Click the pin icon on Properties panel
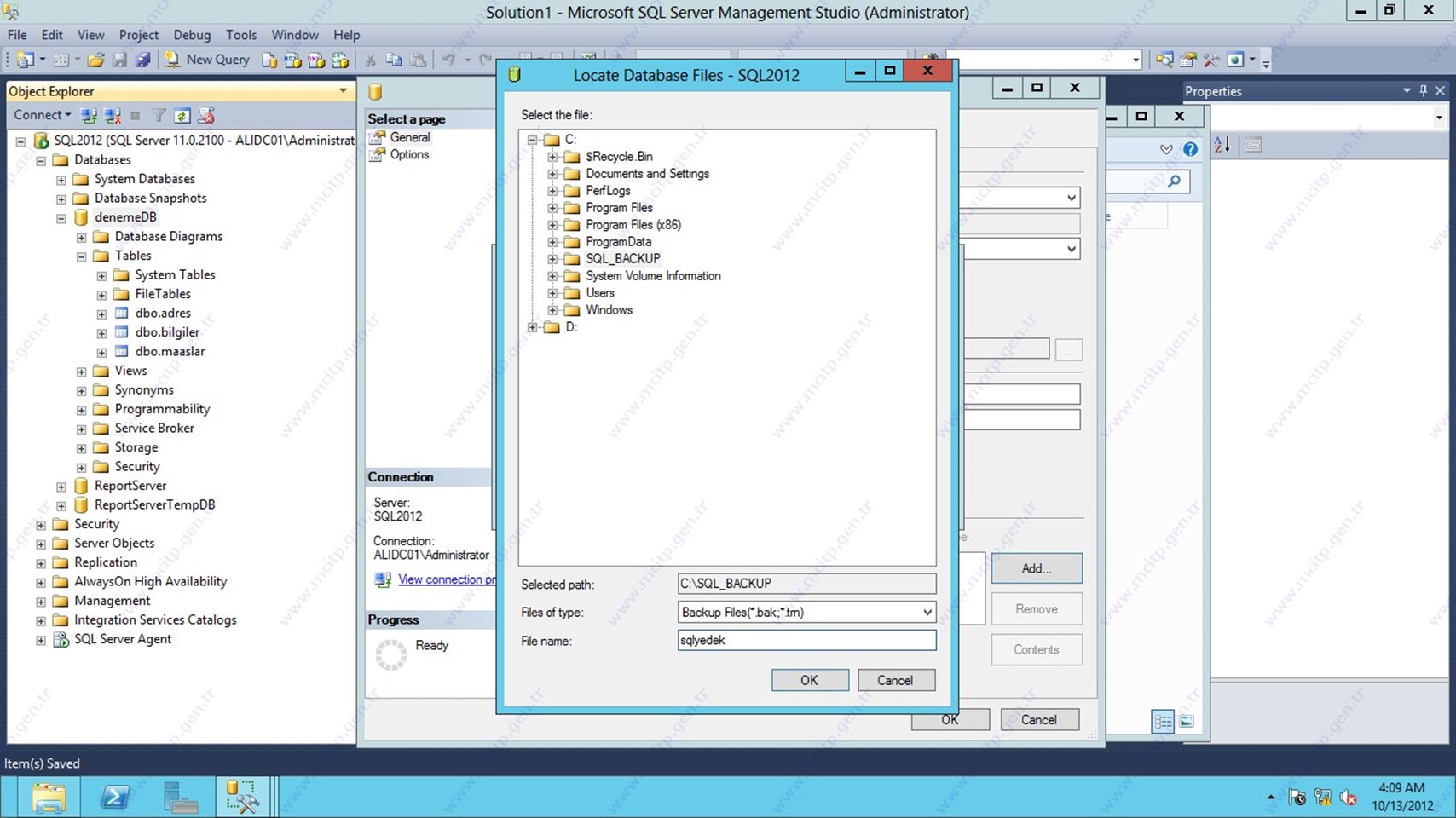 point(1423,90)
